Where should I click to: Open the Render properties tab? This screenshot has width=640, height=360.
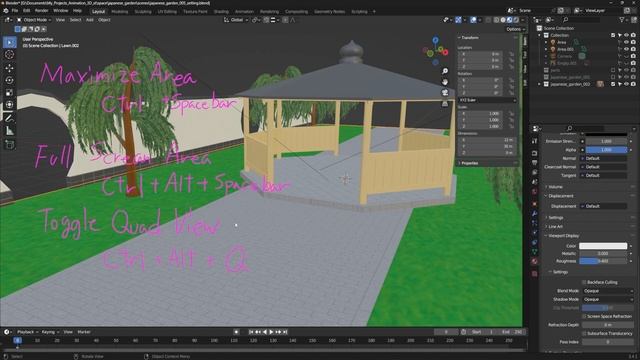tap(534, 153)
